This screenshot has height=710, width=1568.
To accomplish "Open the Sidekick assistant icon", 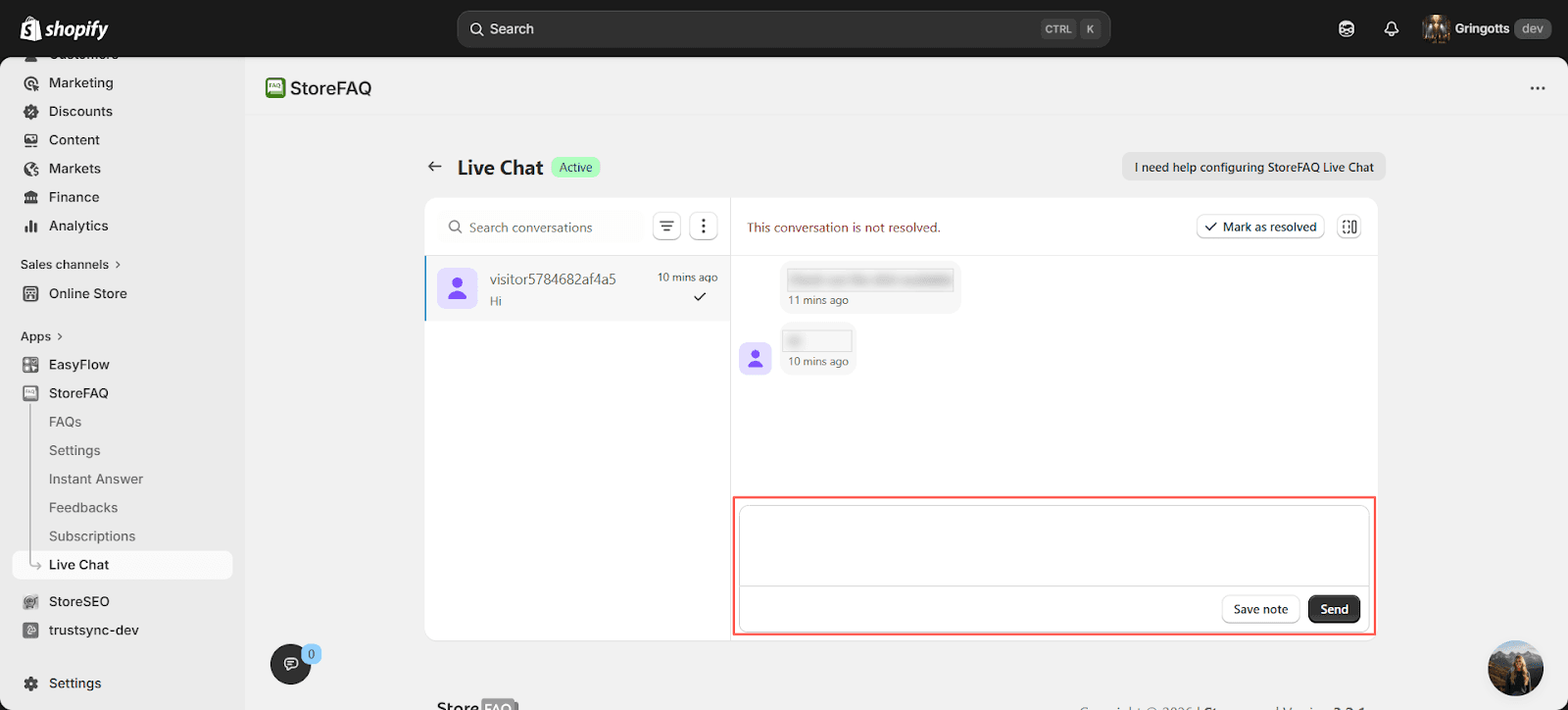I will pyautogui.click(x=1347, y=28).
